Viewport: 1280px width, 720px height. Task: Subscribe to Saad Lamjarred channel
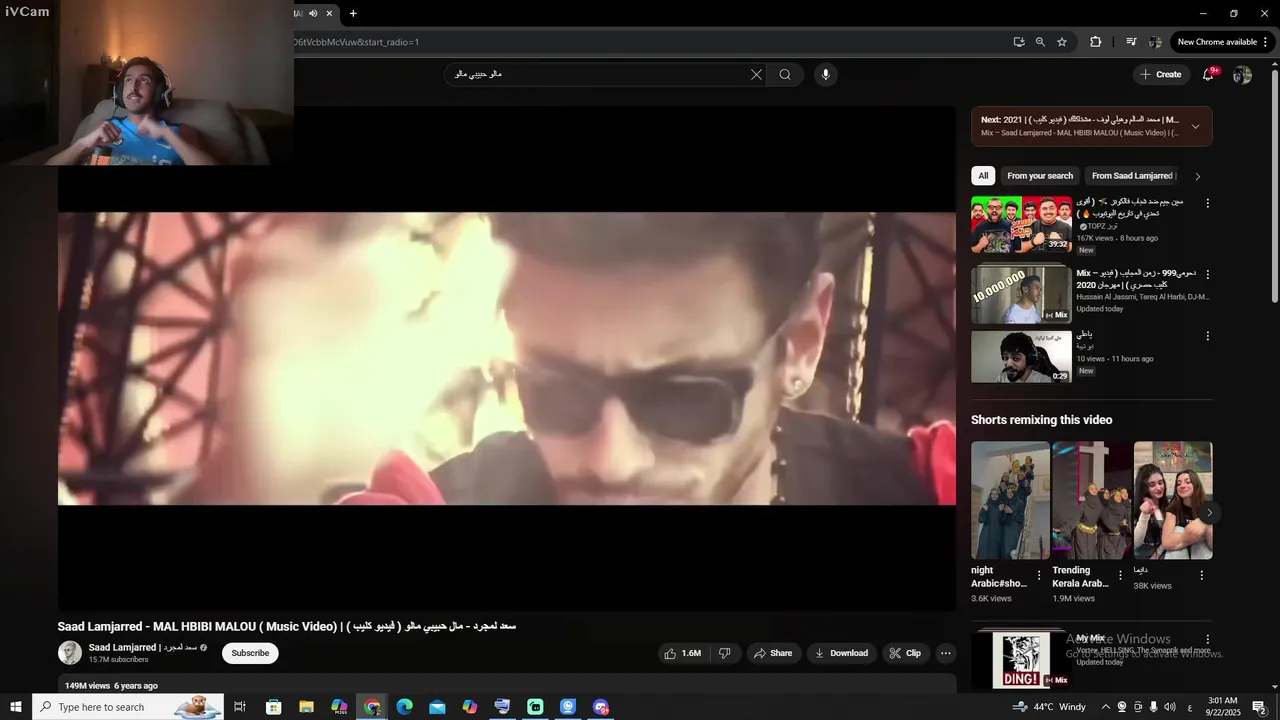pyautogui.click(x=250, y=653)
